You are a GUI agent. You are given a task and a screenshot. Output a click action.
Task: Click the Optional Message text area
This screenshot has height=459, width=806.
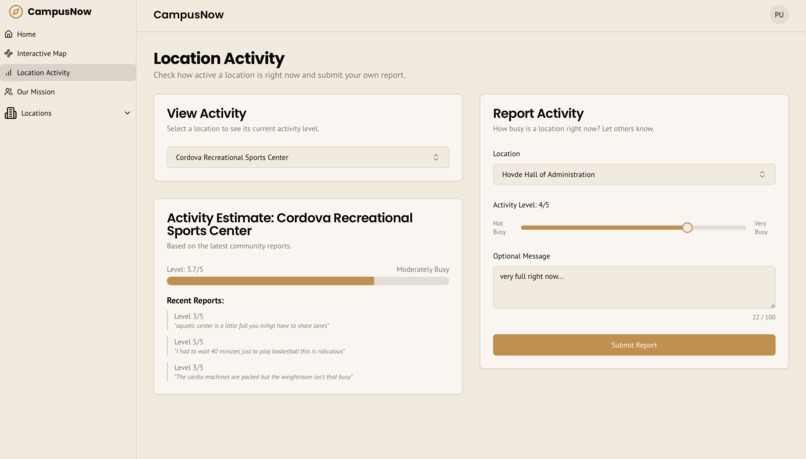(x=634, y=287)
